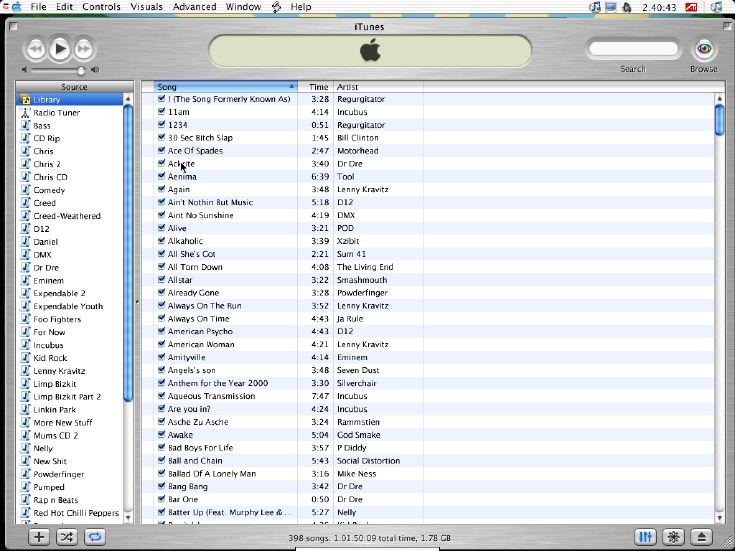Uncheck the song Allstar

[161, 279]
